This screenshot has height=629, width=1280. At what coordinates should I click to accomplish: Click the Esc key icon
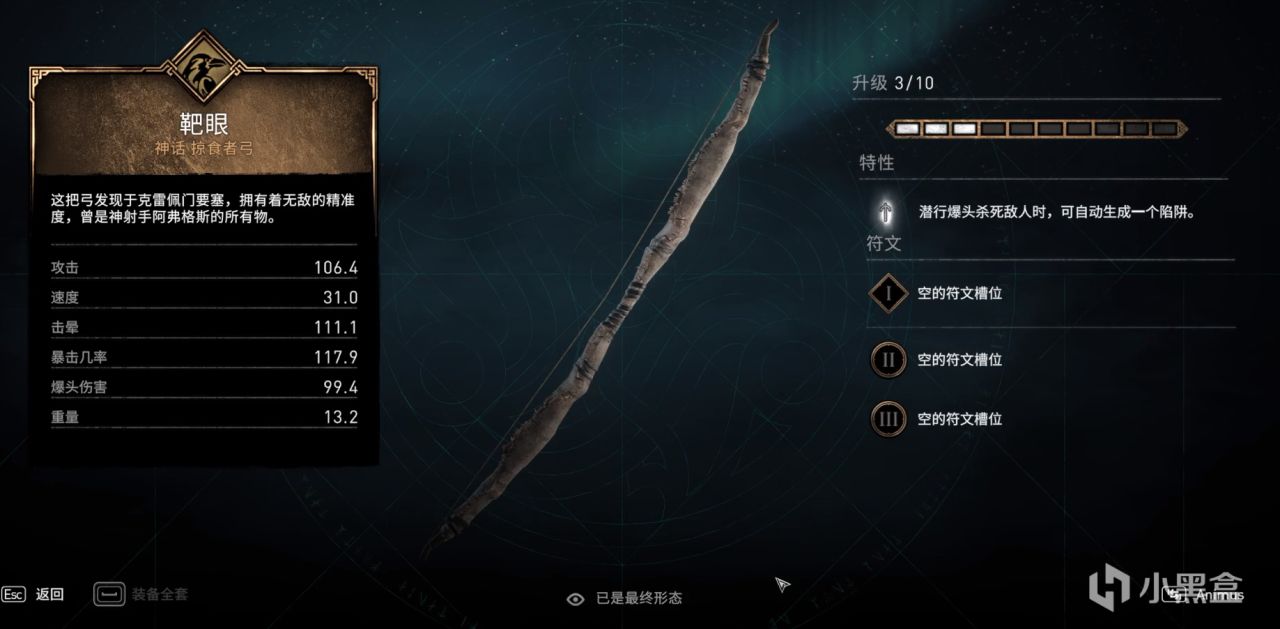[13, 594]
